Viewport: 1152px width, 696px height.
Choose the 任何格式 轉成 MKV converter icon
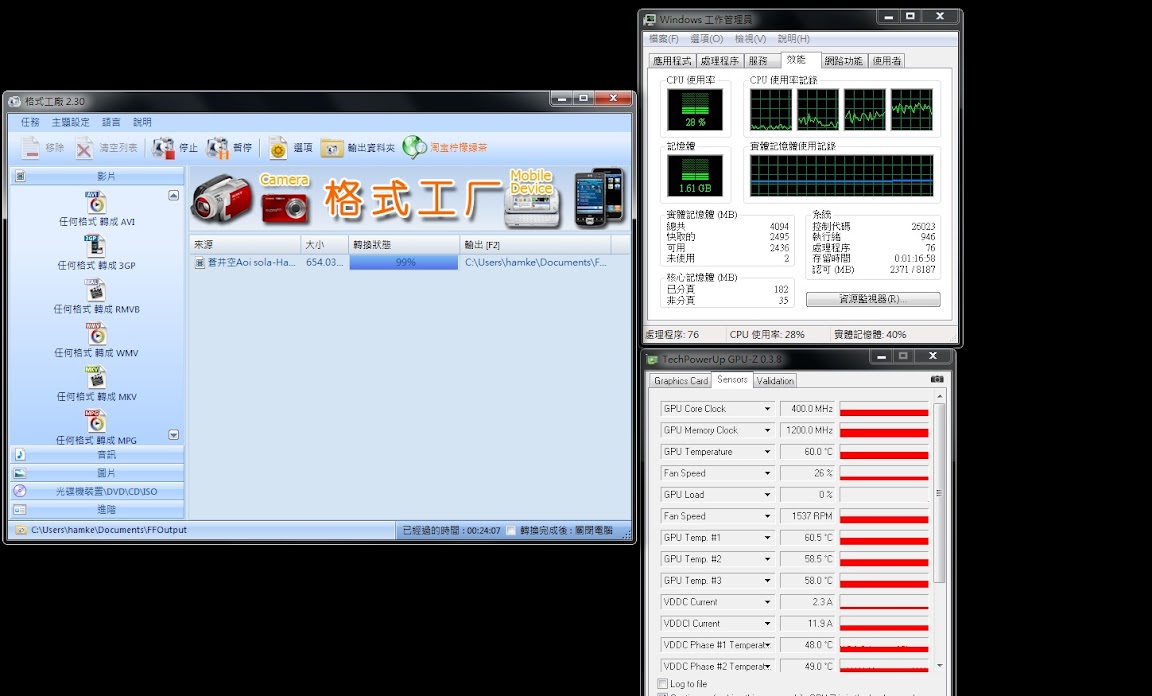96,377
